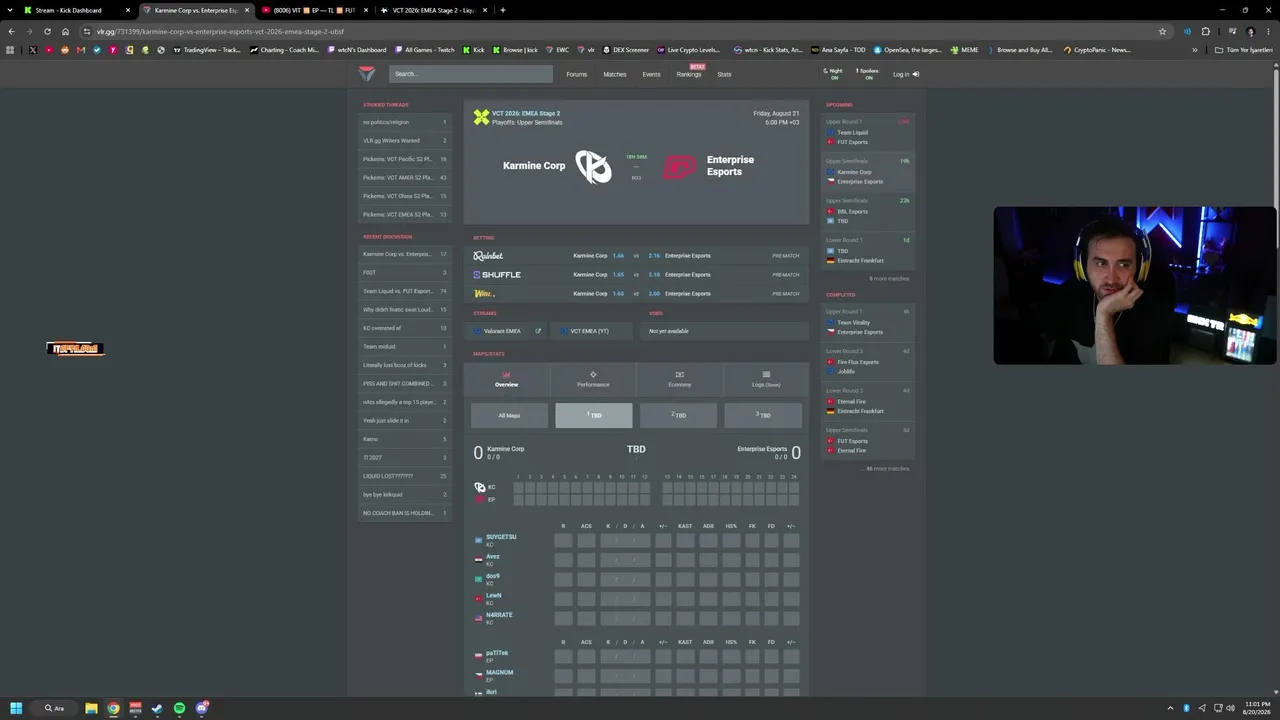Open VCT 2026: EMEA Stage 2 event link

pos(526,114)
